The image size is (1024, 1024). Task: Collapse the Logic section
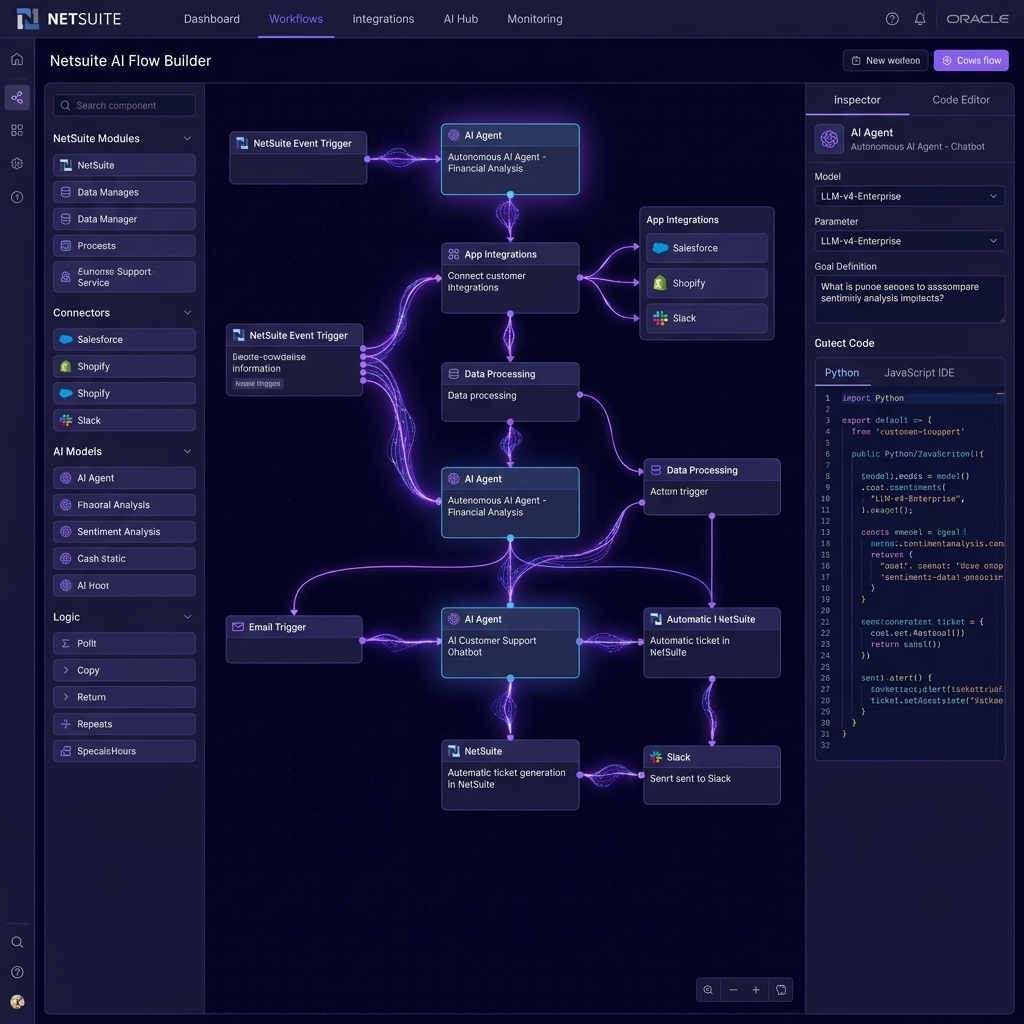point(187,616)
